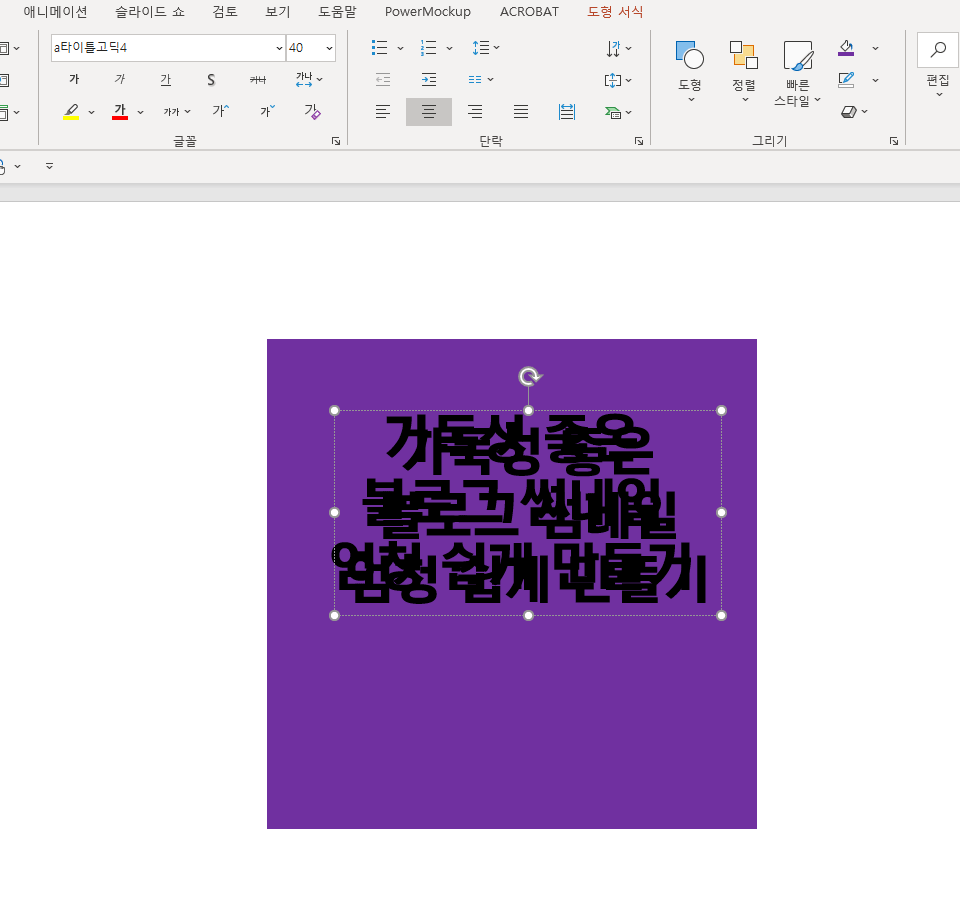Switch to Animations tab
Viewport: 960px width, 913px height.
(x=56, y=12)
